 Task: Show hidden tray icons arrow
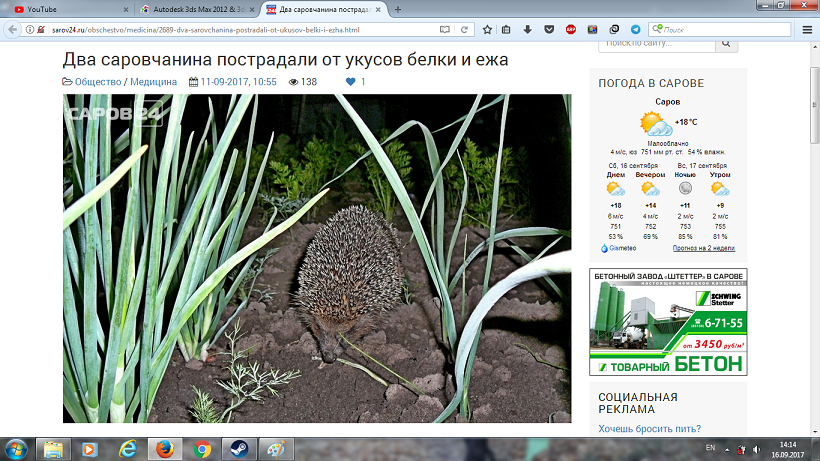[x=727, y=449]
